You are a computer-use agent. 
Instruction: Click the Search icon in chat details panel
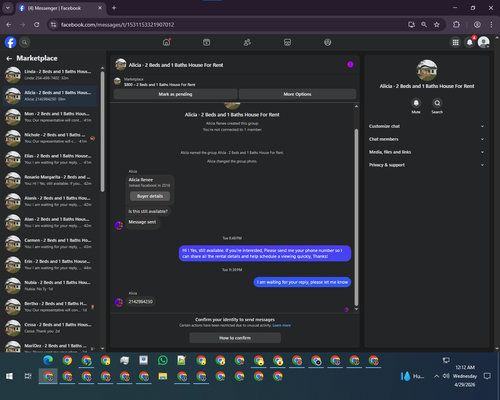tap(437, 103)
